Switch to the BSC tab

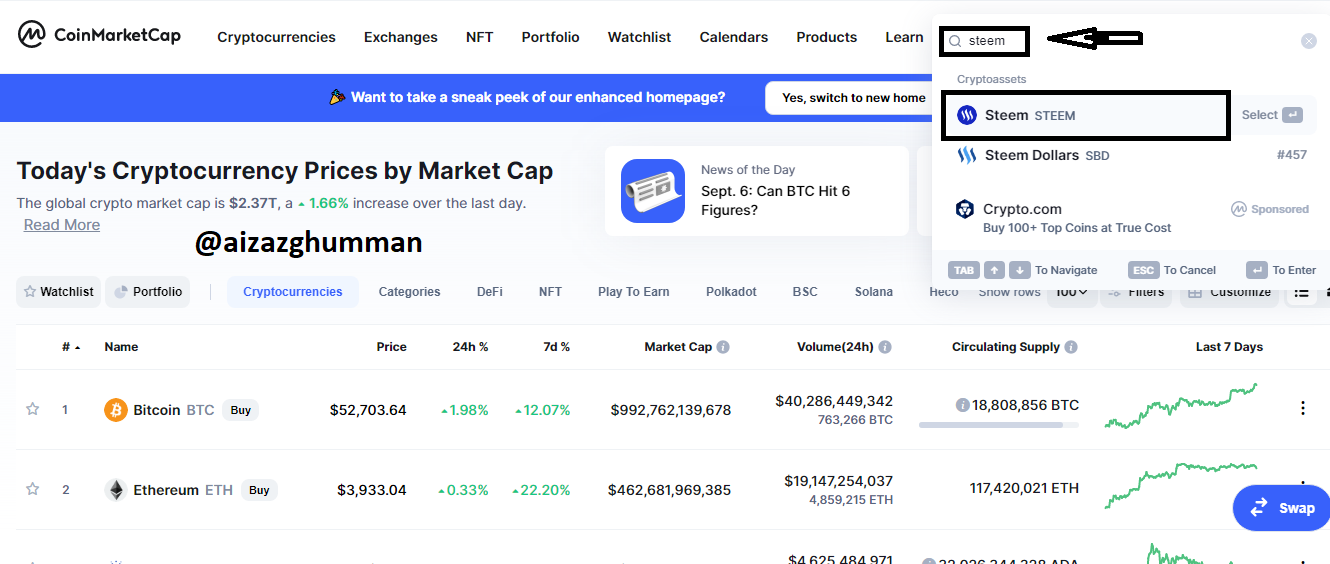[804, 292]
